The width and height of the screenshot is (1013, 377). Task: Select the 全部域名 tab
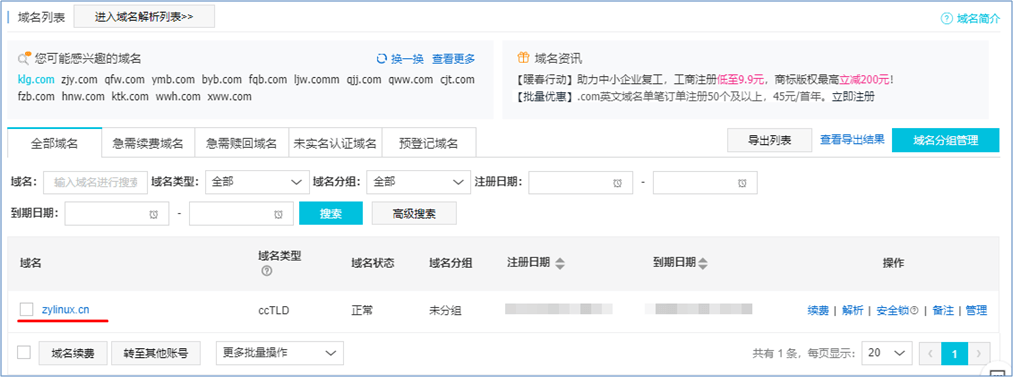[x=55, y=143]
